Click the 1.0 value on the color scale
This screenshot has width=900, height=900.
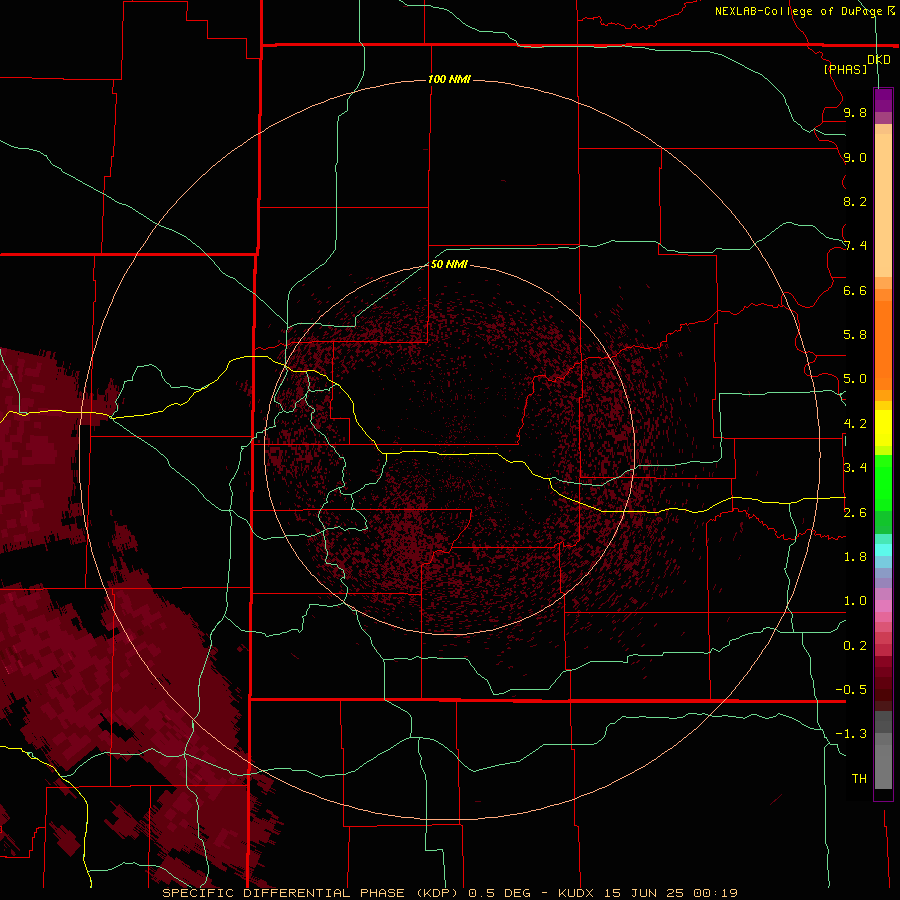pyautogui.click(x=855, y=601)
